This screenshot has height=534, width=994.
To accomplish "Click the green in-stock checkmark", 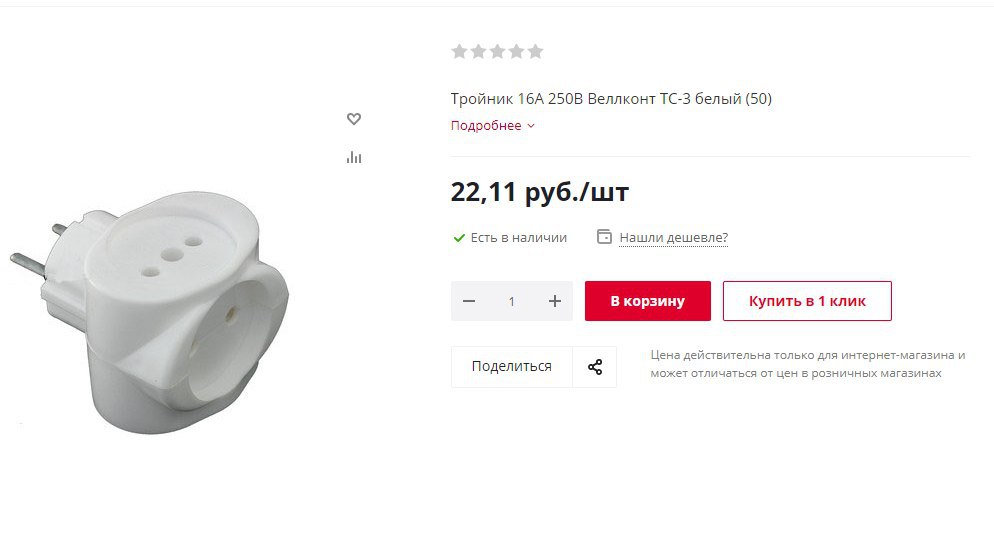I will coord(459,238).
